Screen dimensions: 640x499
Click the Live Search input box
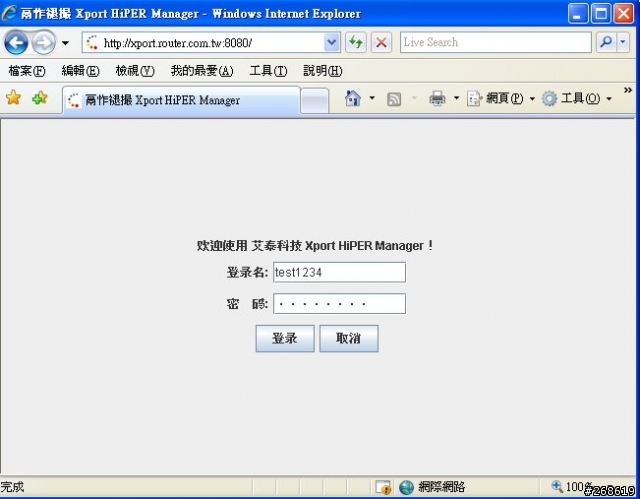(x=496, y=42)
